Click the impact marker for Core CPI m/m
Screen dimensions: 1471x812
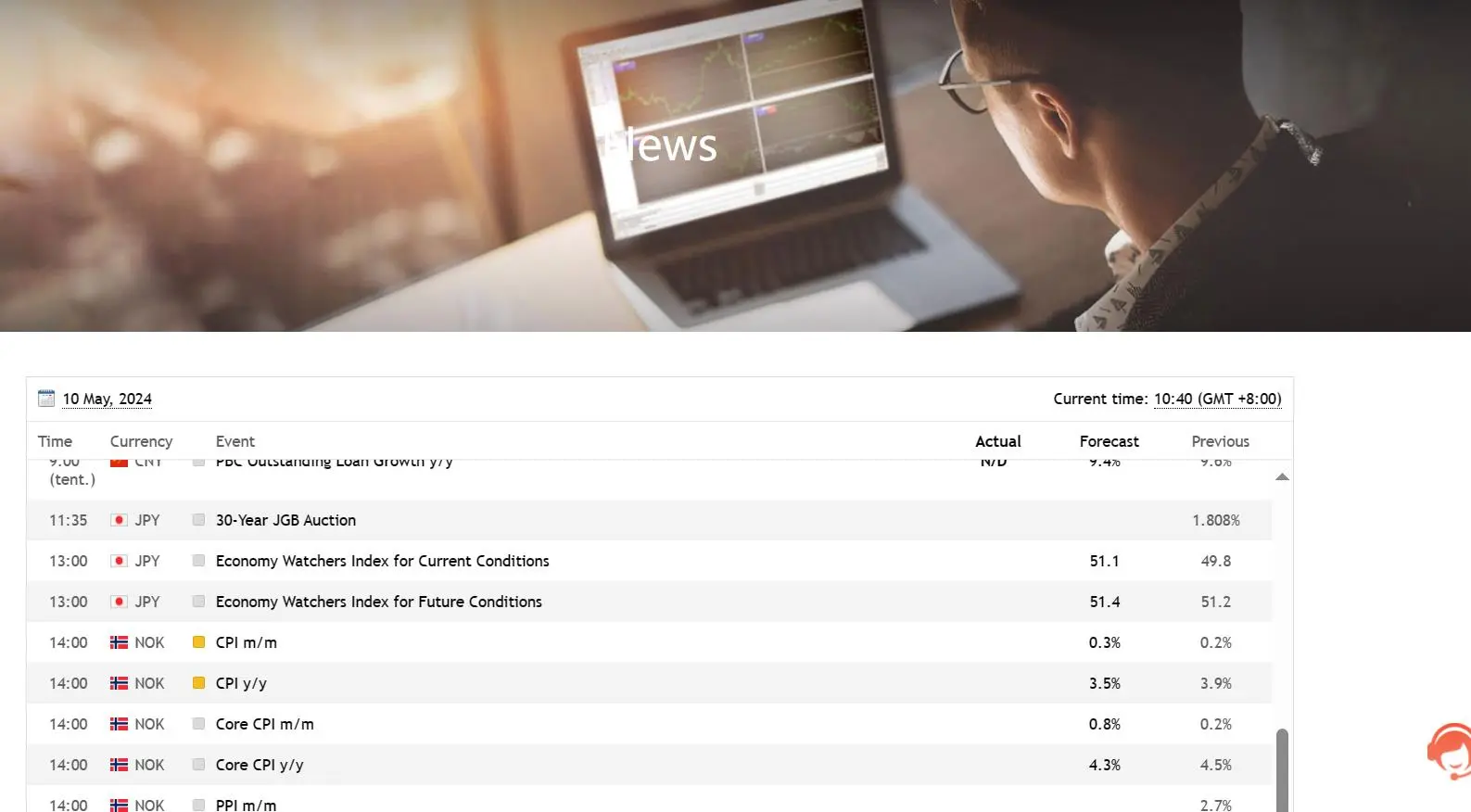[x=198, y=723]
